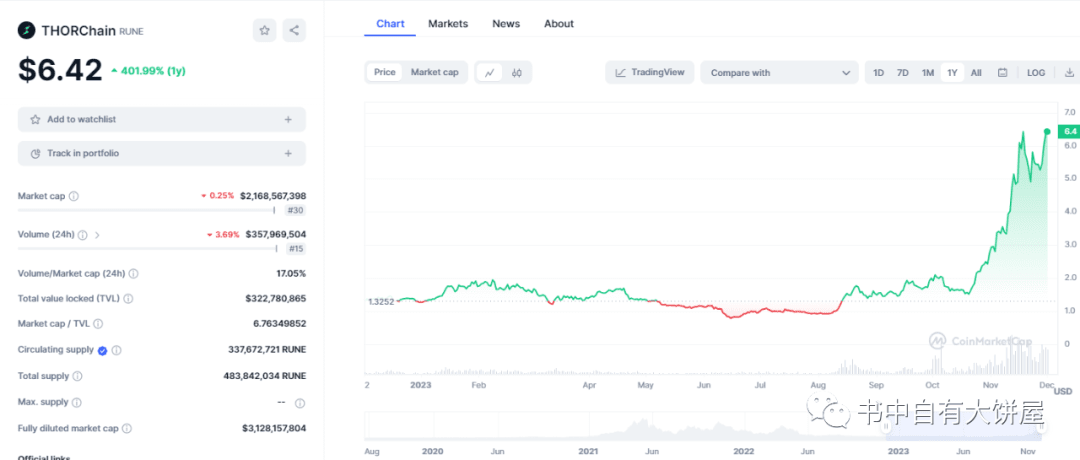
Task: Expand the Volume (24h) chevron
Action: tap(97, 235)
